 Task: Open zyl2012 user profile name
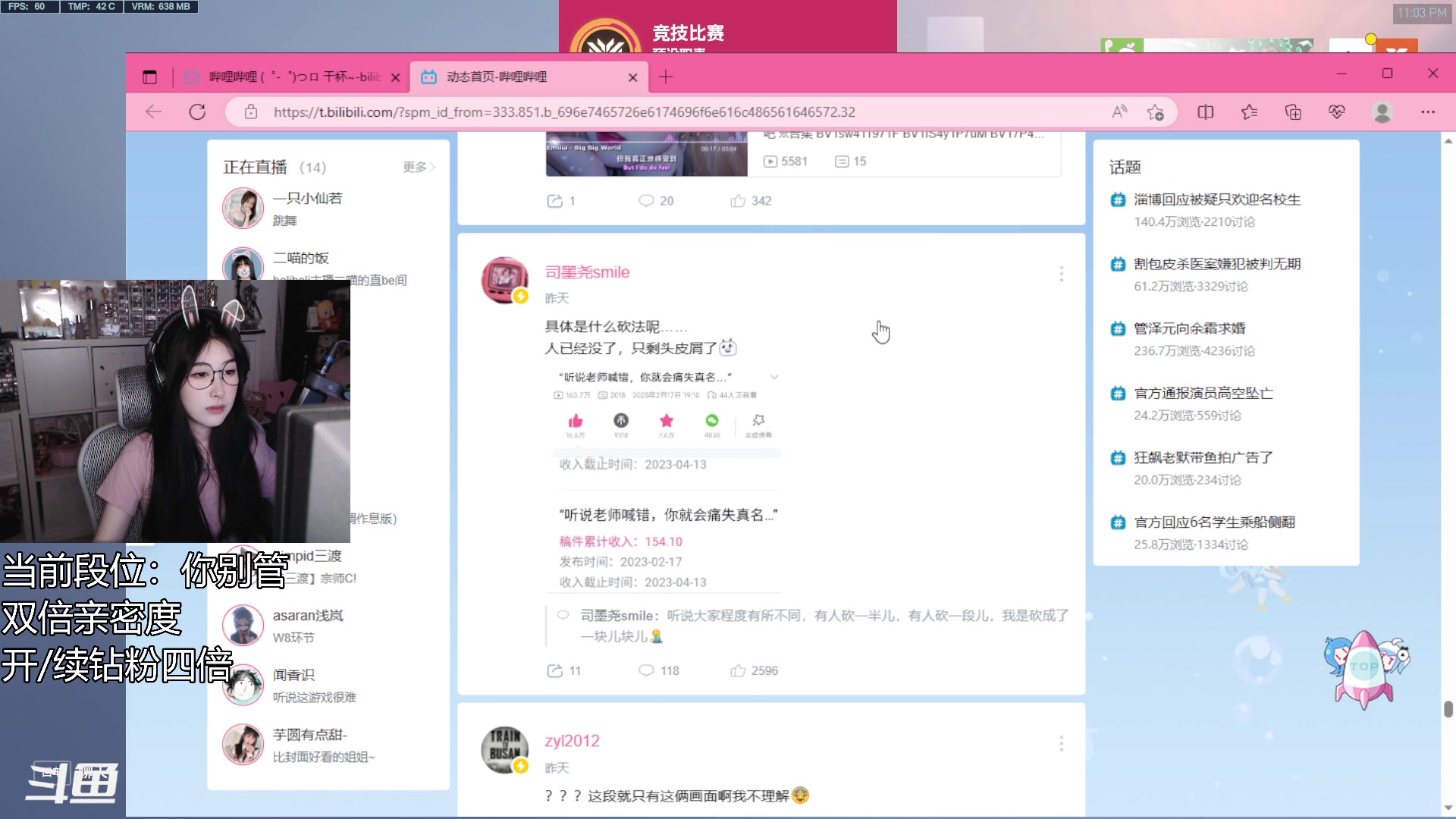coord(572,741)
